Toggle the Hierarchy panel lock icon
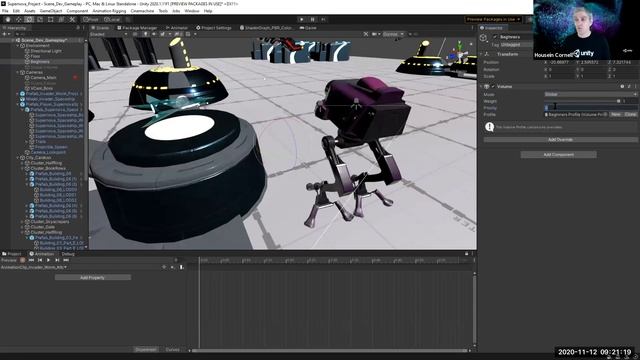 pos(78,28)
